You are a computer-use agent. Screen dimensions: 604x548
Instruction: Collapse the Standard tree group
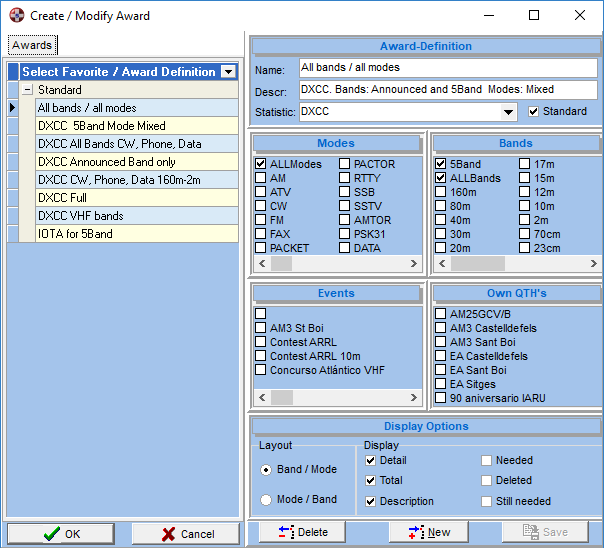pos(27,90)
